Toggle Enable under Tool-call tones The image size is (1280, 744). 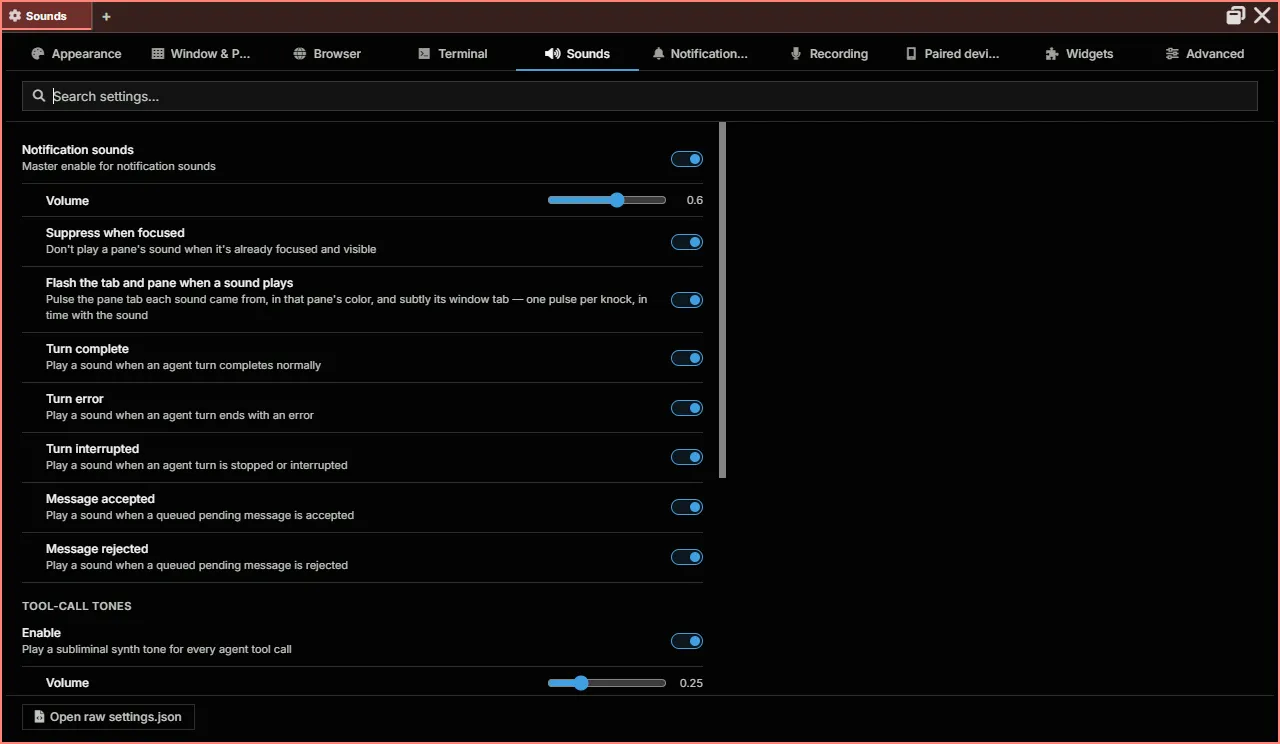tap(687, 641)
